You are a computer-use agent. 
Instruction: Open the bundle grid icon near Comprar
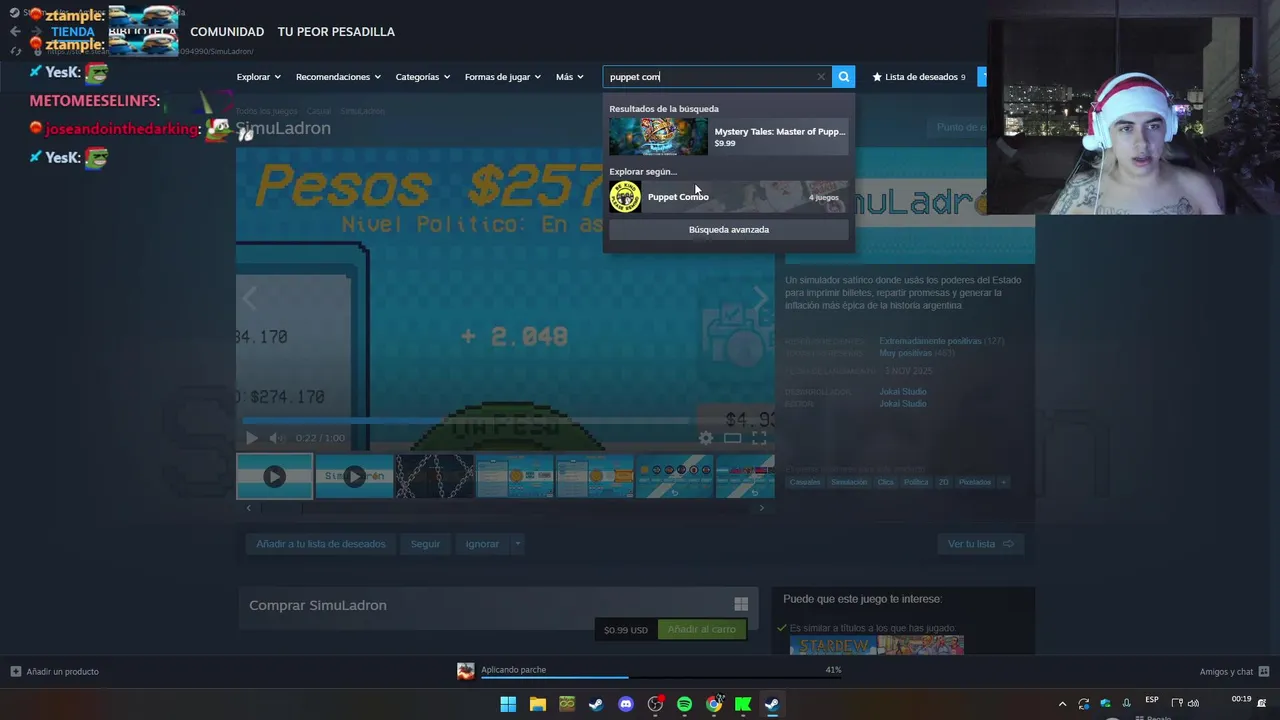pyautogui.click(x=741, y=604)
